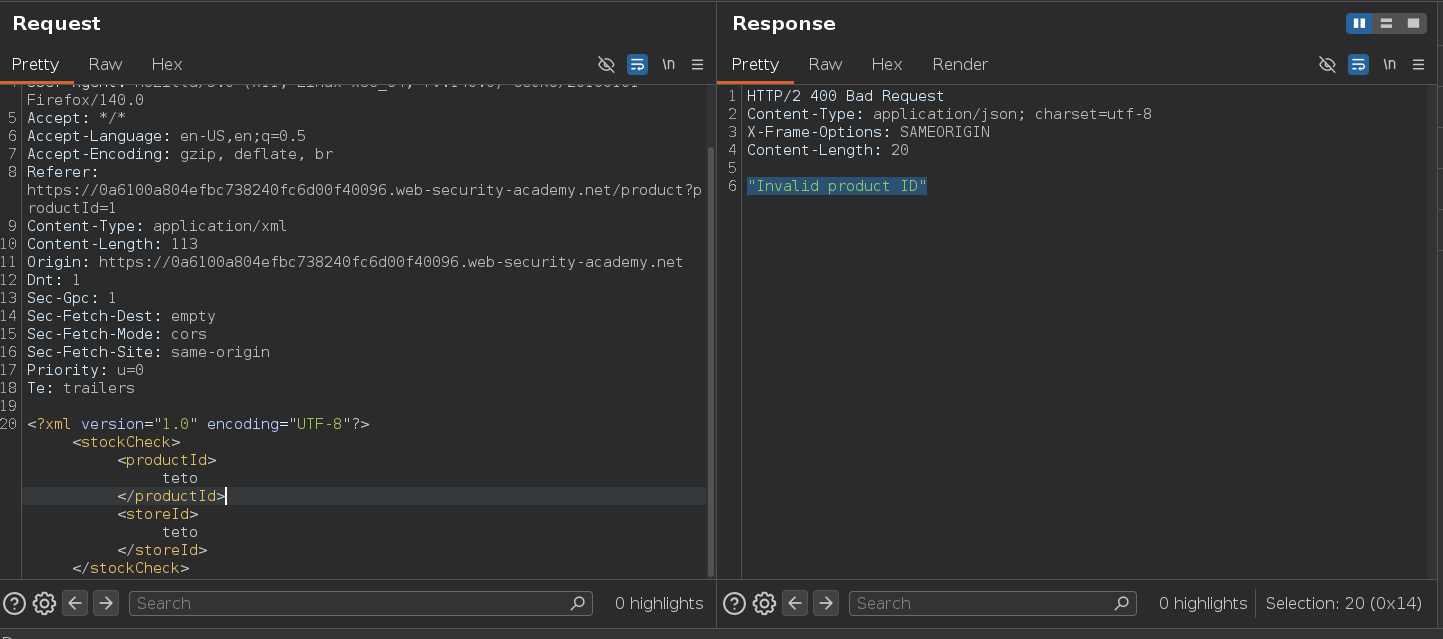Go to next match in Request search

point(106,603)
